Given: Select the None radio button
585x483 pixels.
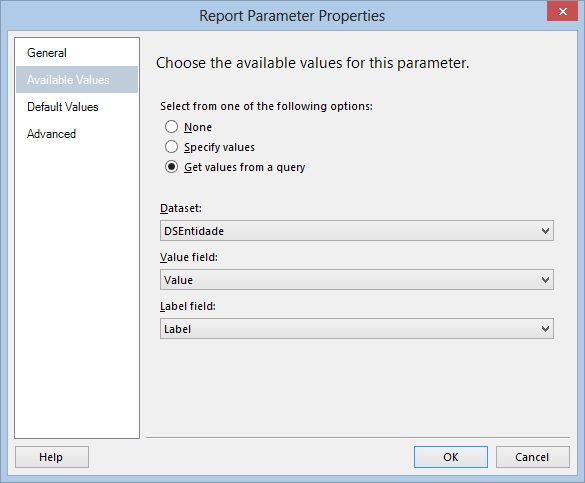Looking at the screenshot, I should click(x=171, y=127).
